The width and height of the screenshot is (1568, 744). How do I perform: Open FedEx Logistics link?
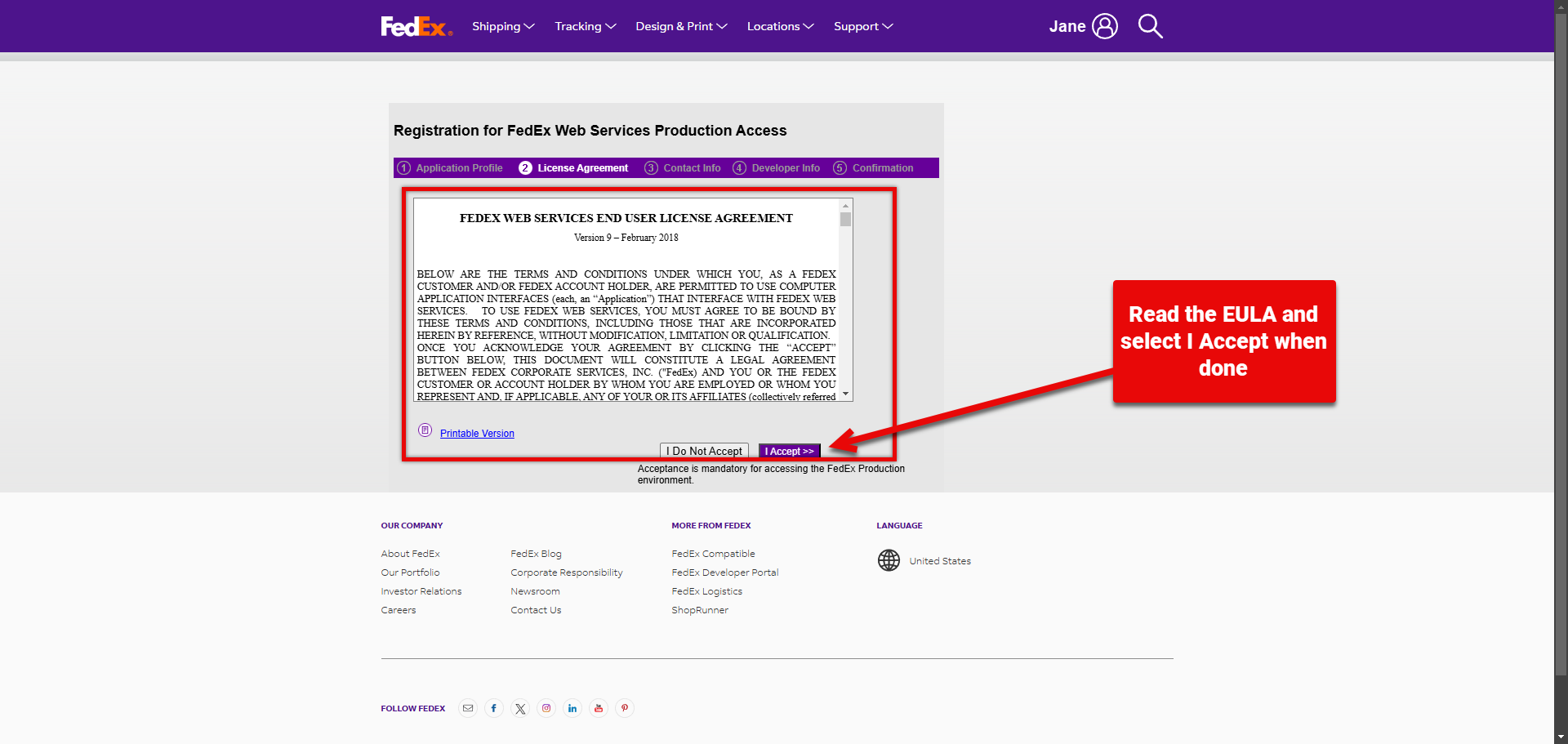[707, 591]
